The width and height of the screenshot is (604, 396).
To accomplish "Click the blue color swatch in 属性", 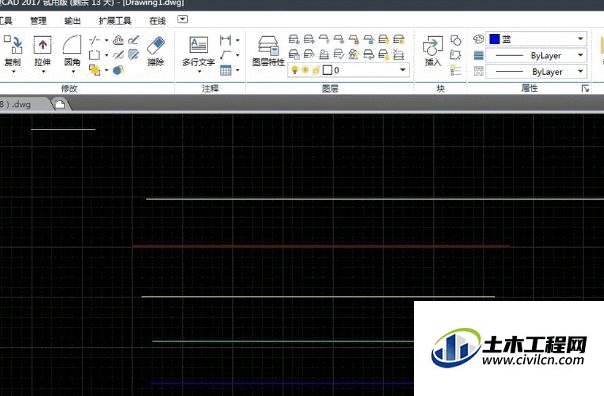I will pyautogui.click(x=494, y=39).
